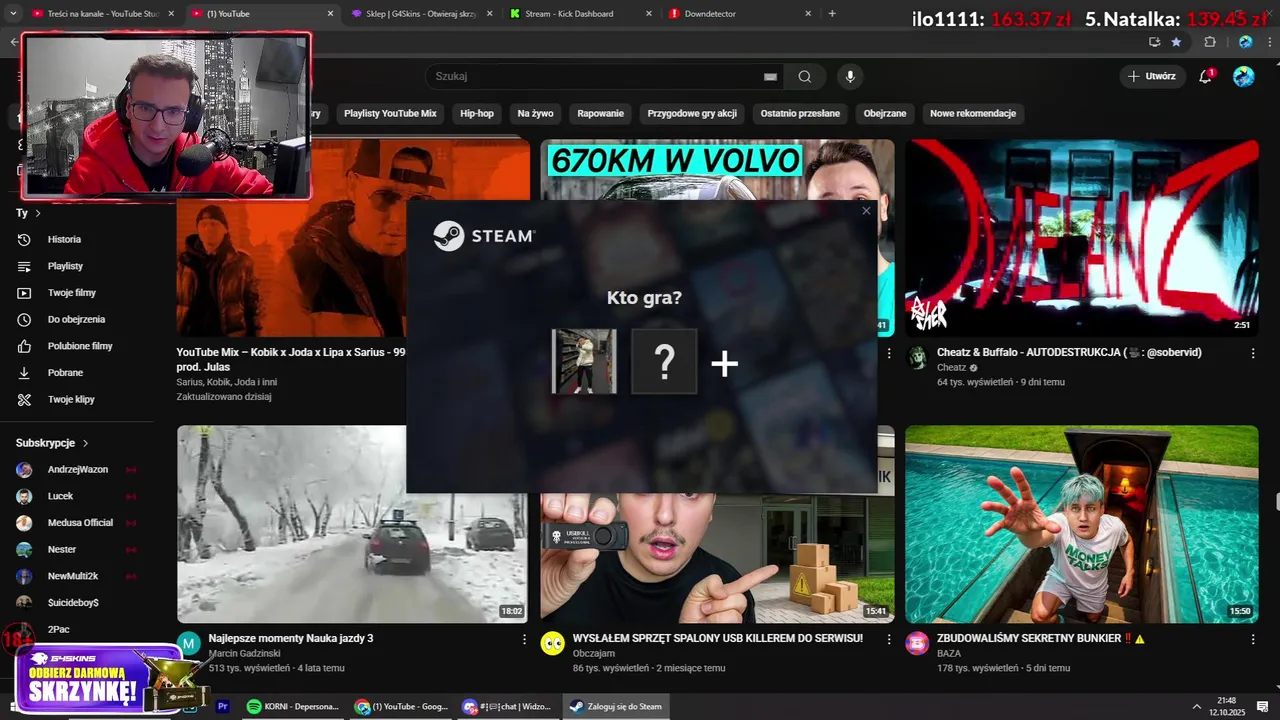Choose the question mark Steam profile
The height and width of the screenshot is (720, 1280).
click(x=664, y=361)
